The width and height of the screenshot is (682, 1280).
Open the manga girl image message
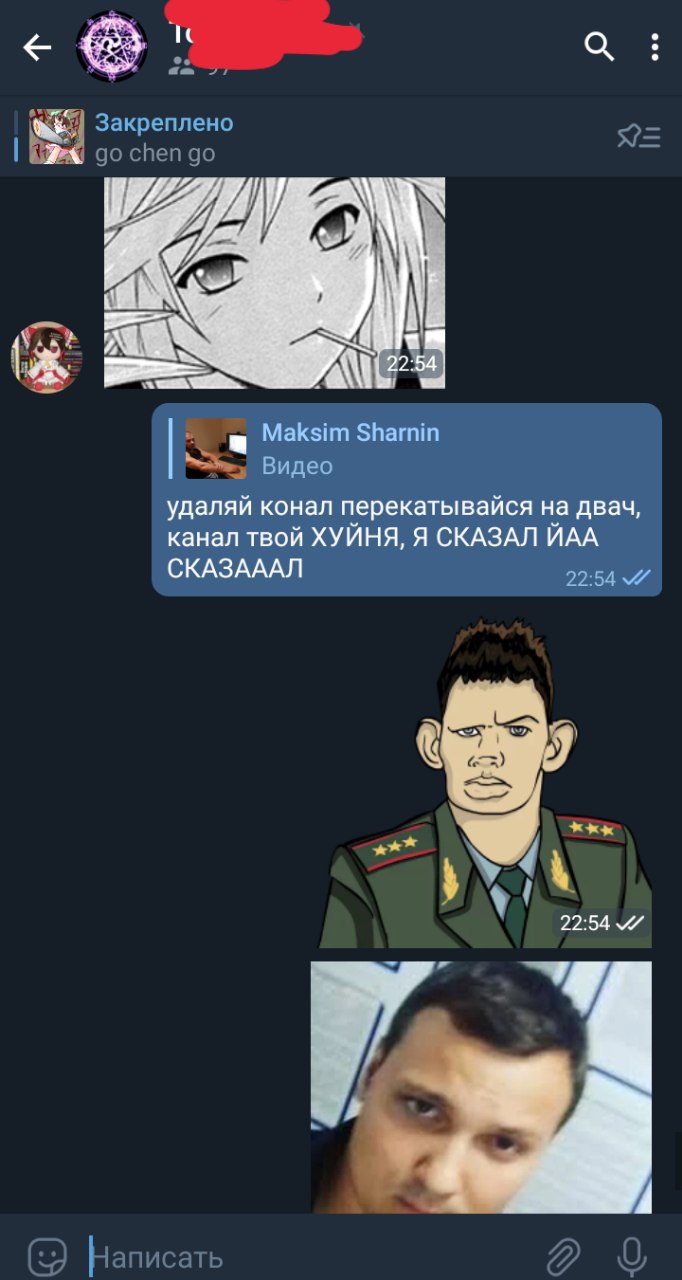(274, 282)
